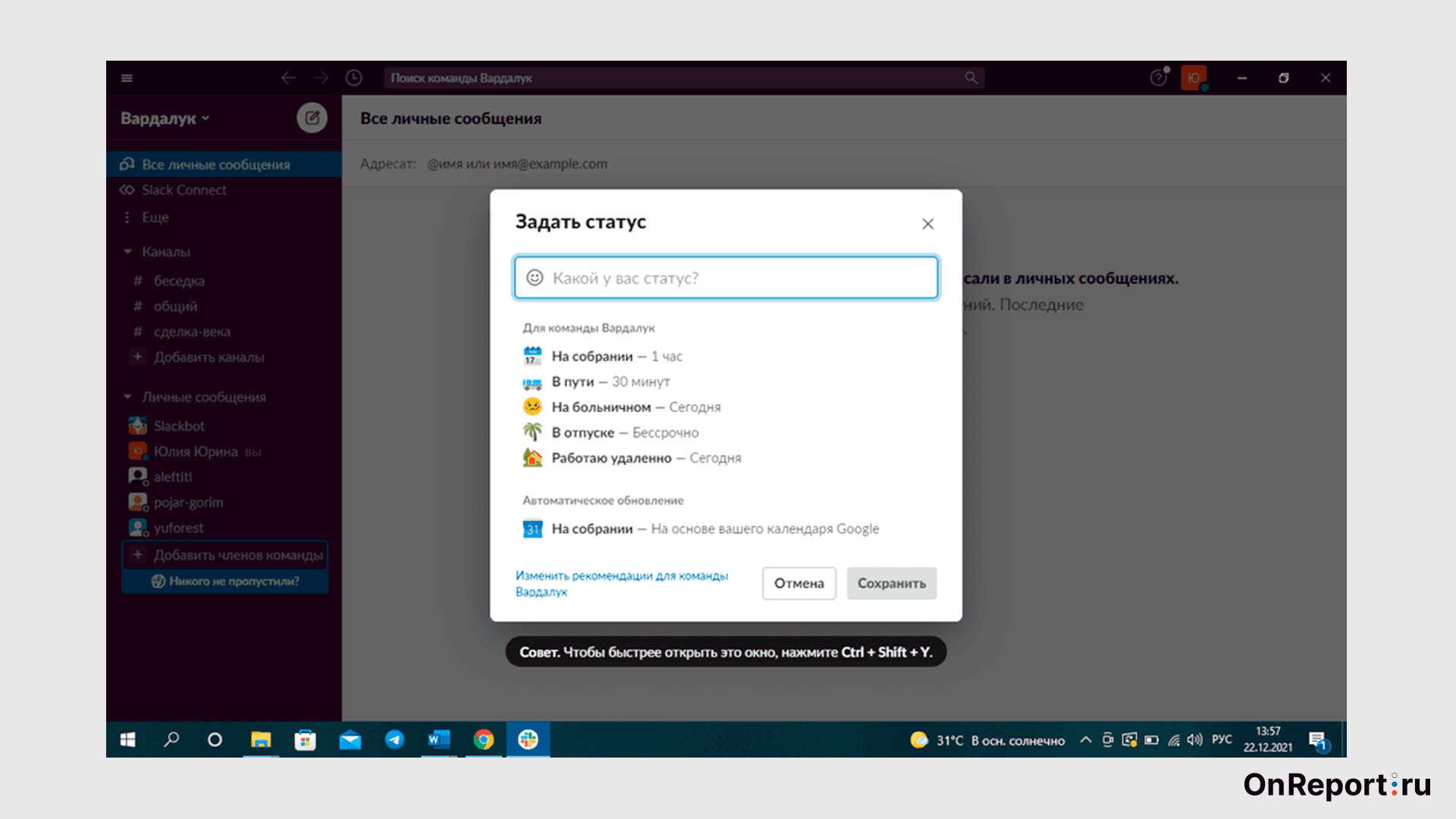This screenshot has height=819, width=1456.
Task: Open the yuforest direct message
Action: click(x=178, y=528)
